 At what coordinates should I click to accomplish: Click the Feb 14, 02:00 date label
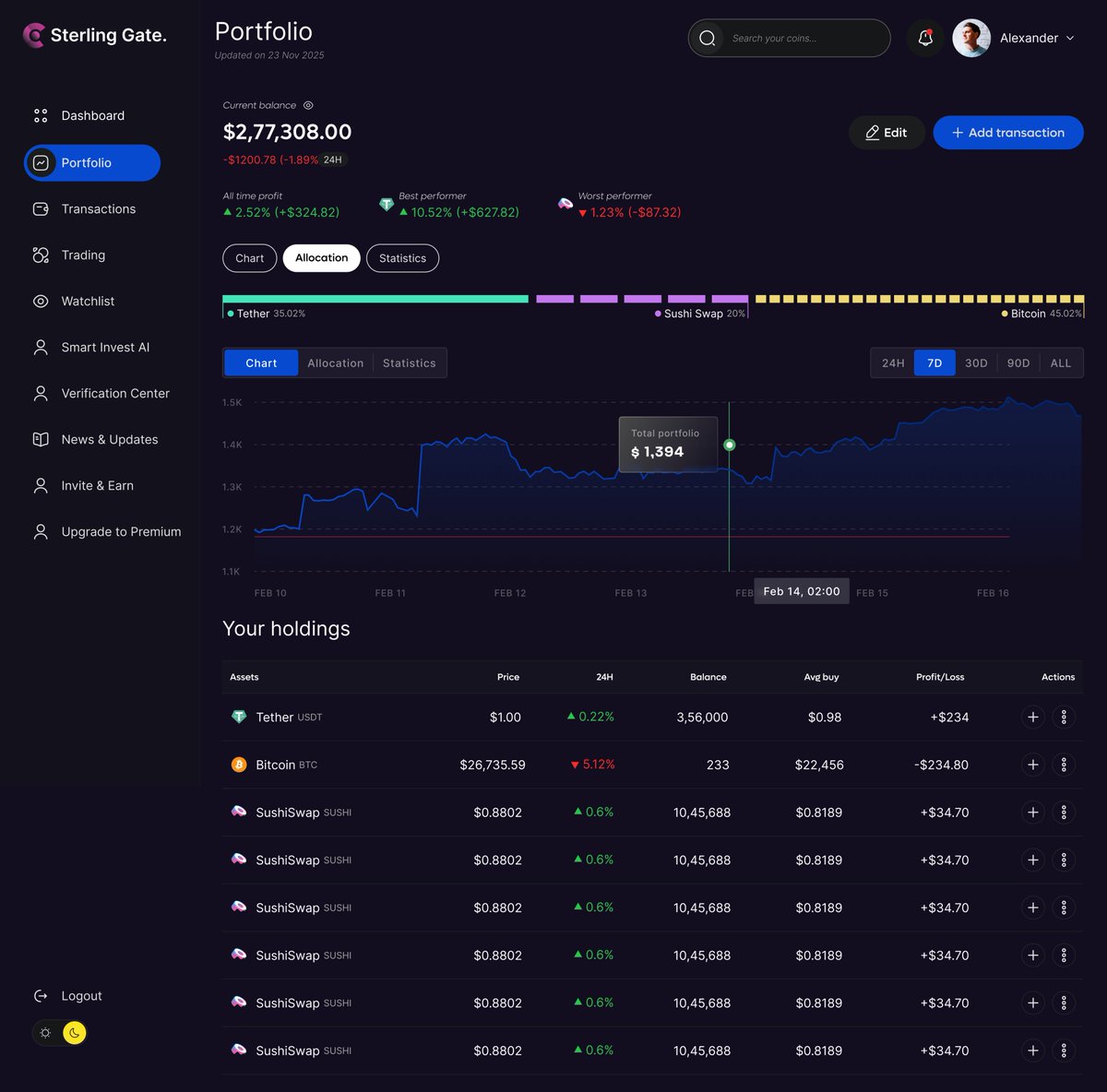coord(802,591)
